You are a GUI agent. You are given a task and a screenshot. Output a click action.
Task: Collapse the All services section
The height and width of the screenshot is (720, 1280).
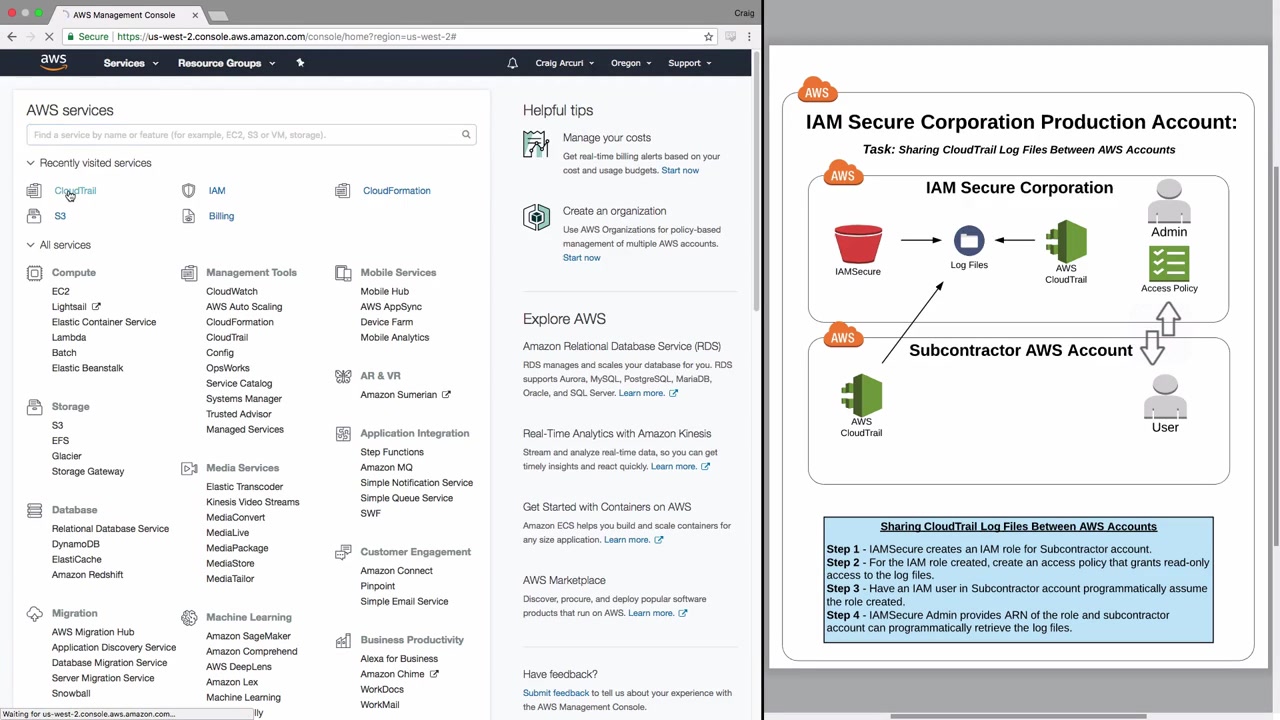coord(30,245)
